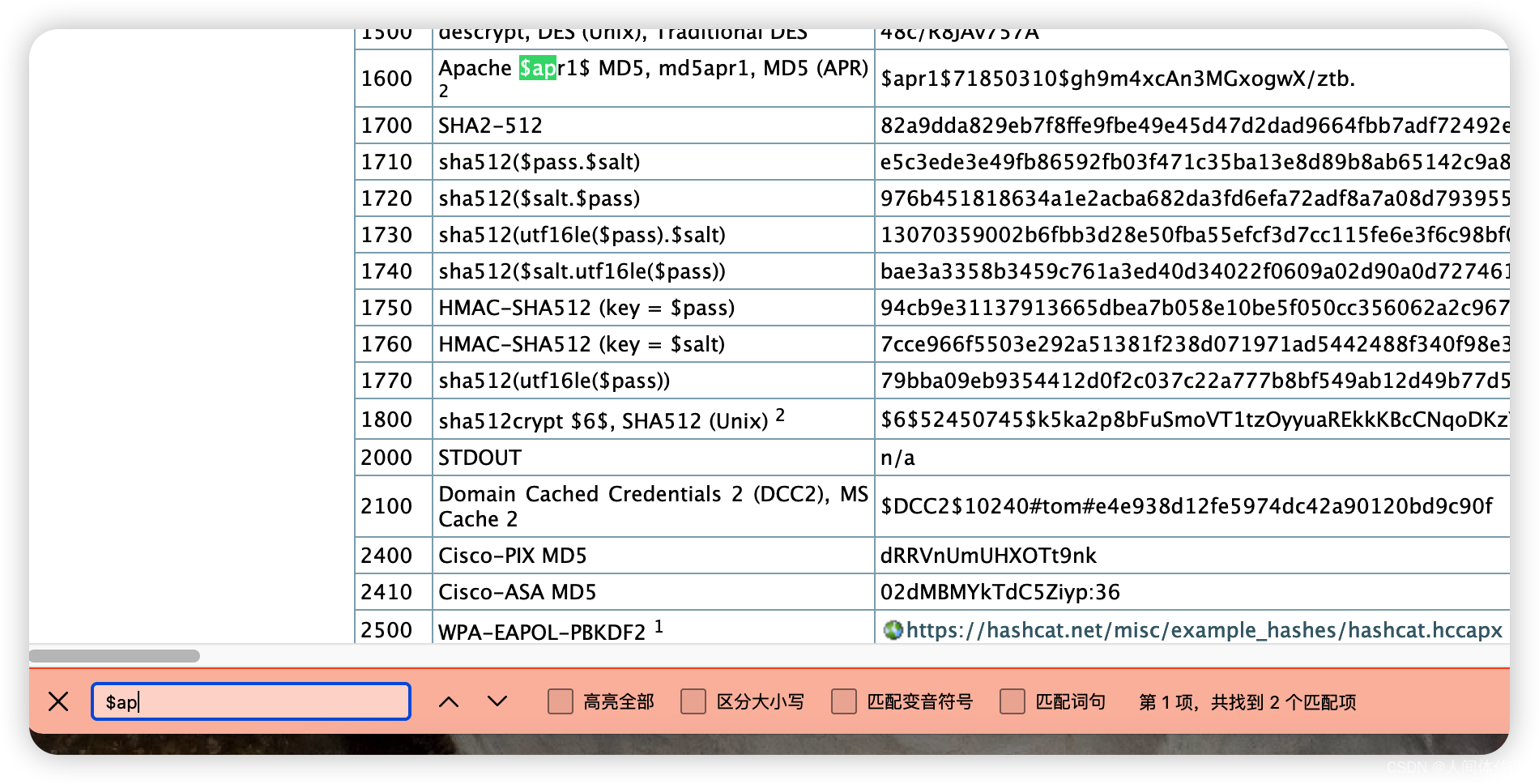Open the hashcat.hccapx example link
This screenshot has height=784, width=1539.
click(1204, 630)
